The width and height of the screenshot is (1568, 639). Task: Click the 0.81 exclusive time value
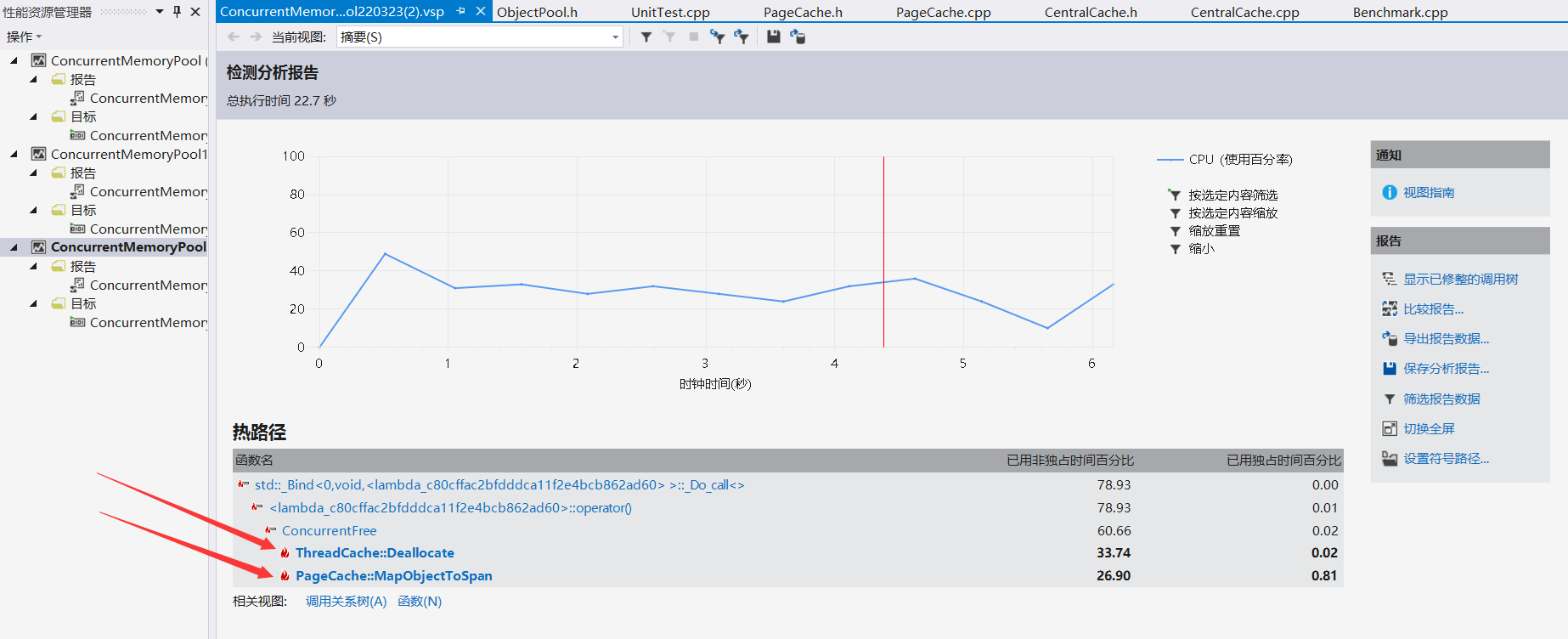coord(1324,576)
